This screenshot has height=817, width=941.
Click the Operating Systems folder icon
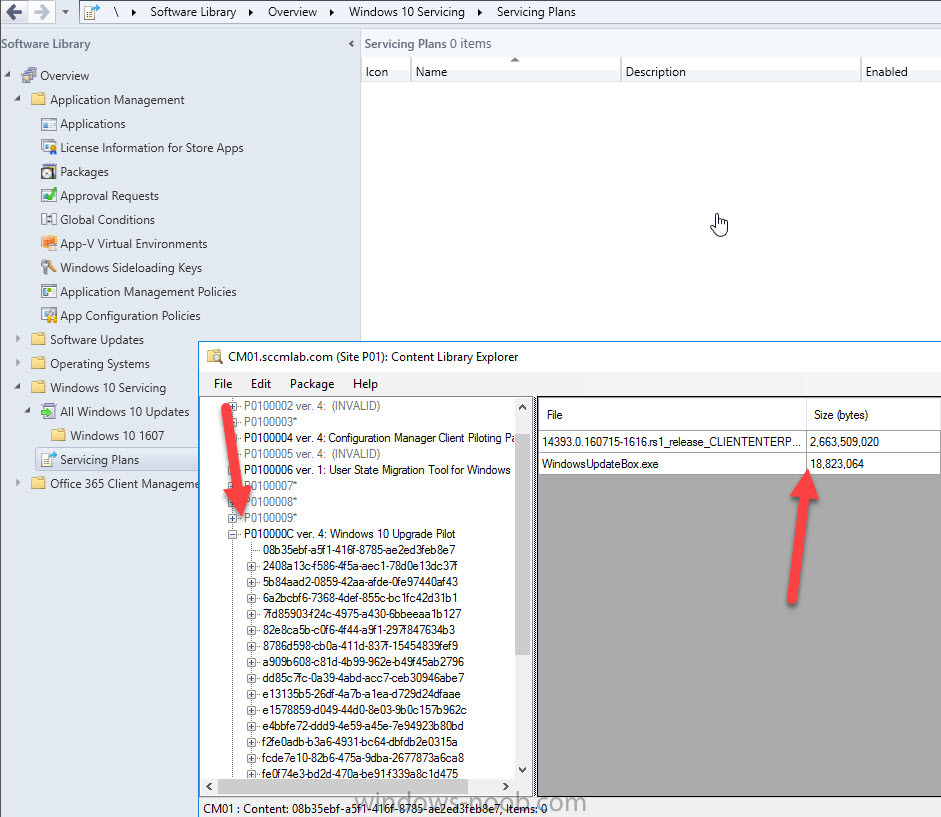[x=38, y=363]
